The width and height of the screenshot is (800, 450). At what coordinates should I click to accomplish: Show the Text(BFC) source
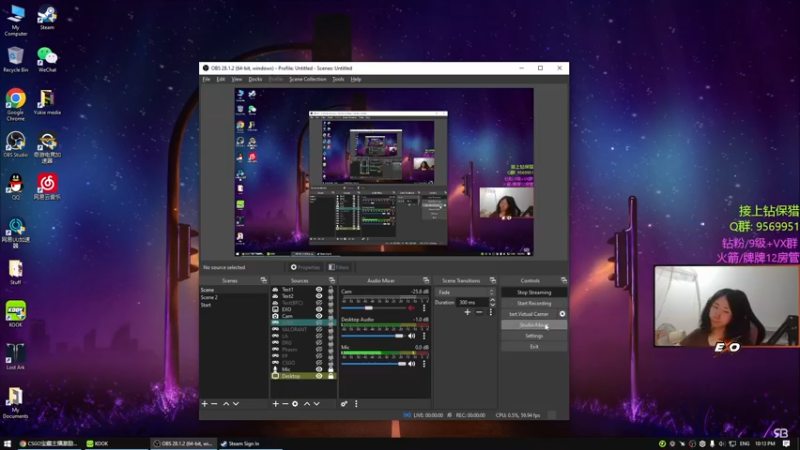(319, 303)
